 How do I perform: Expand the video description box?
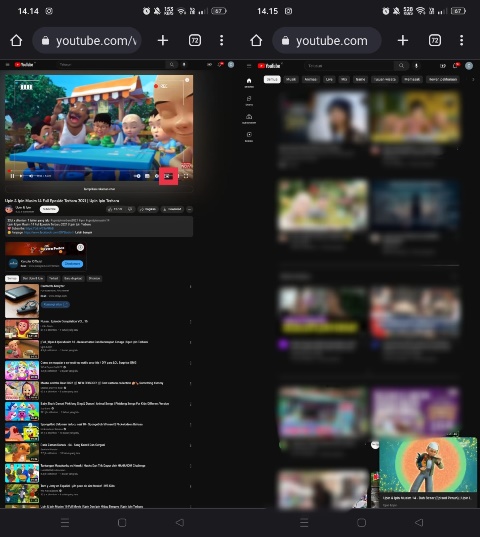click(99, 226)
